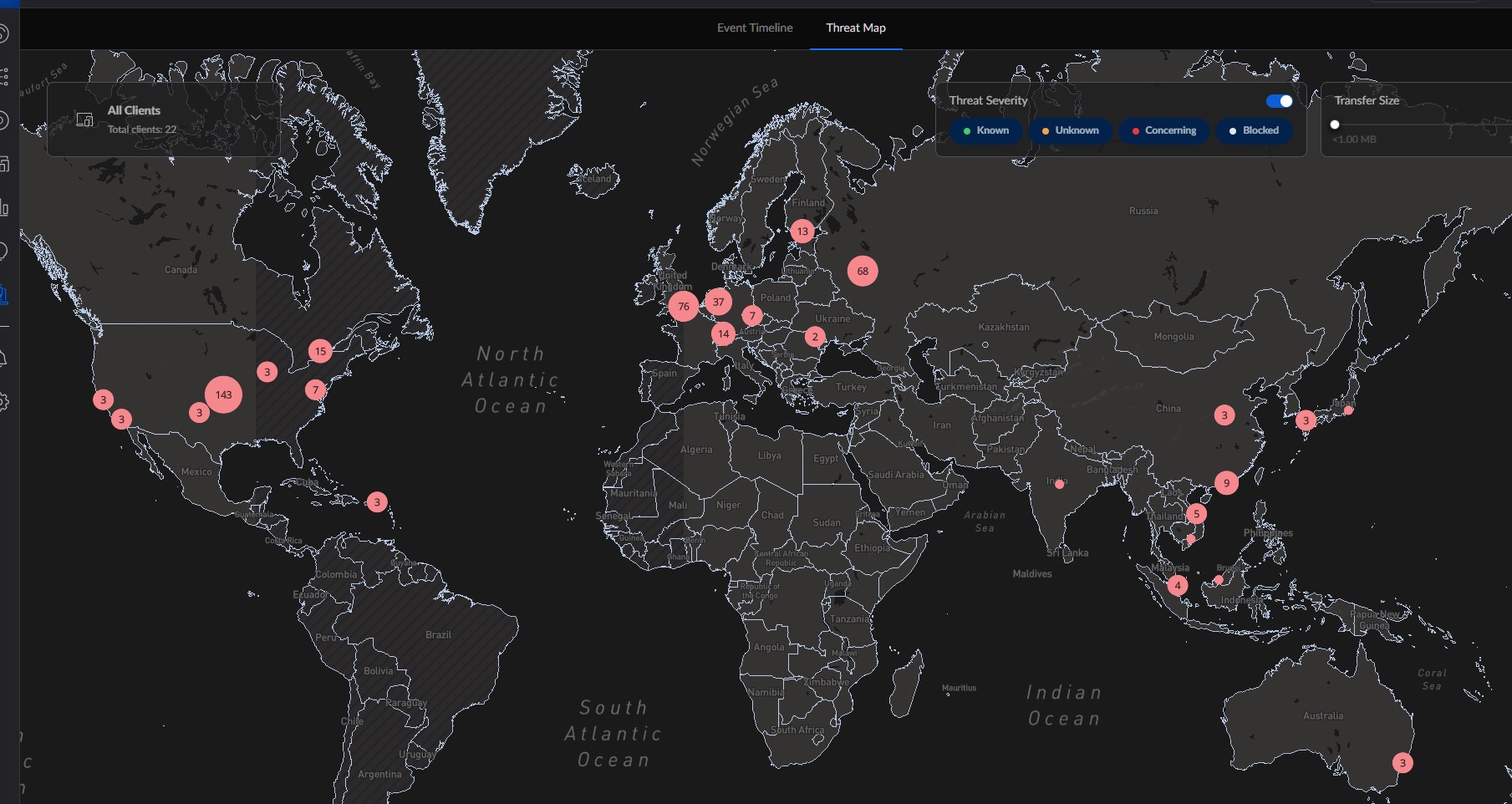Toggle the Threat Severity switch
The width and height of the screenshot is (1512, 804).
tap(1279, 101)
